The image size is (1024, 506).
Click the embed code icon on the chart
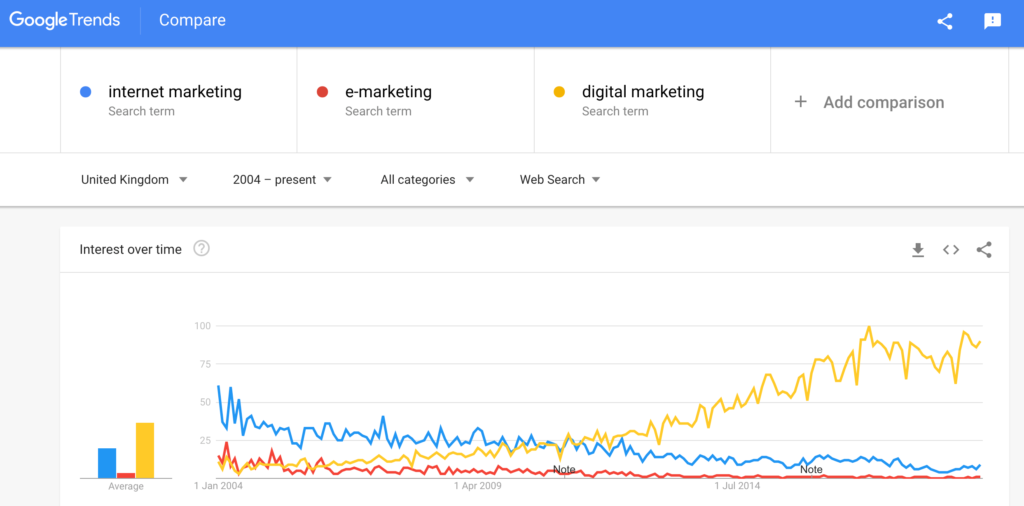(951, 249)
